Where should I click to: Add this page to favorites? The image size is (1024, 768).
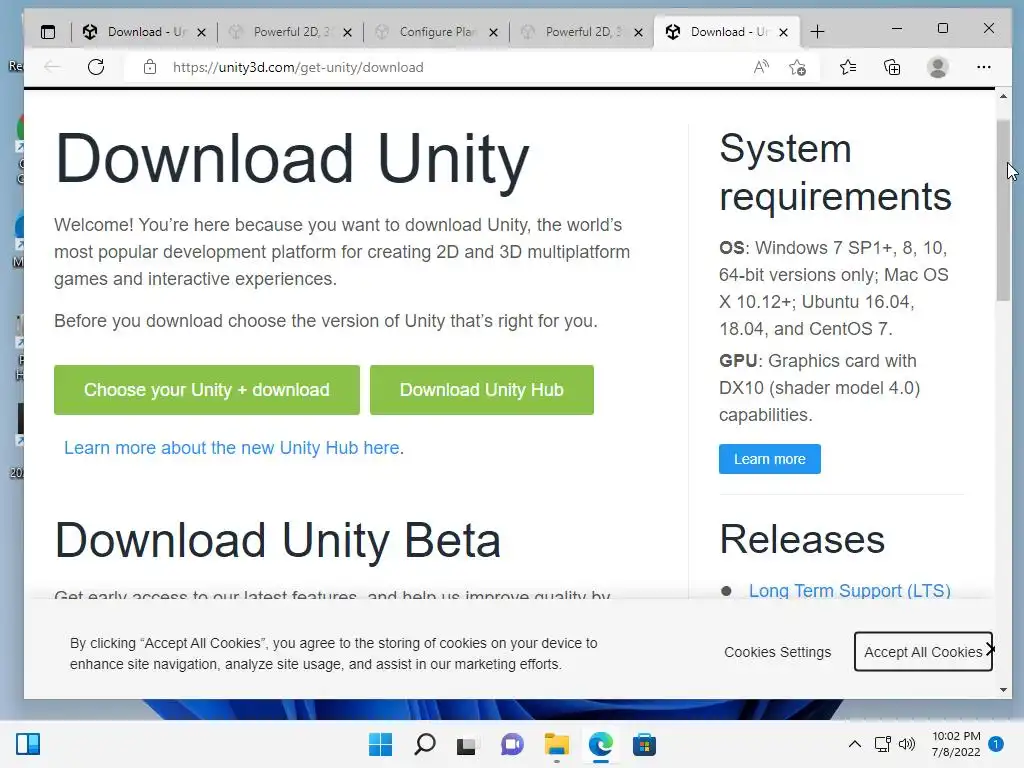click(x=797, y=67)
